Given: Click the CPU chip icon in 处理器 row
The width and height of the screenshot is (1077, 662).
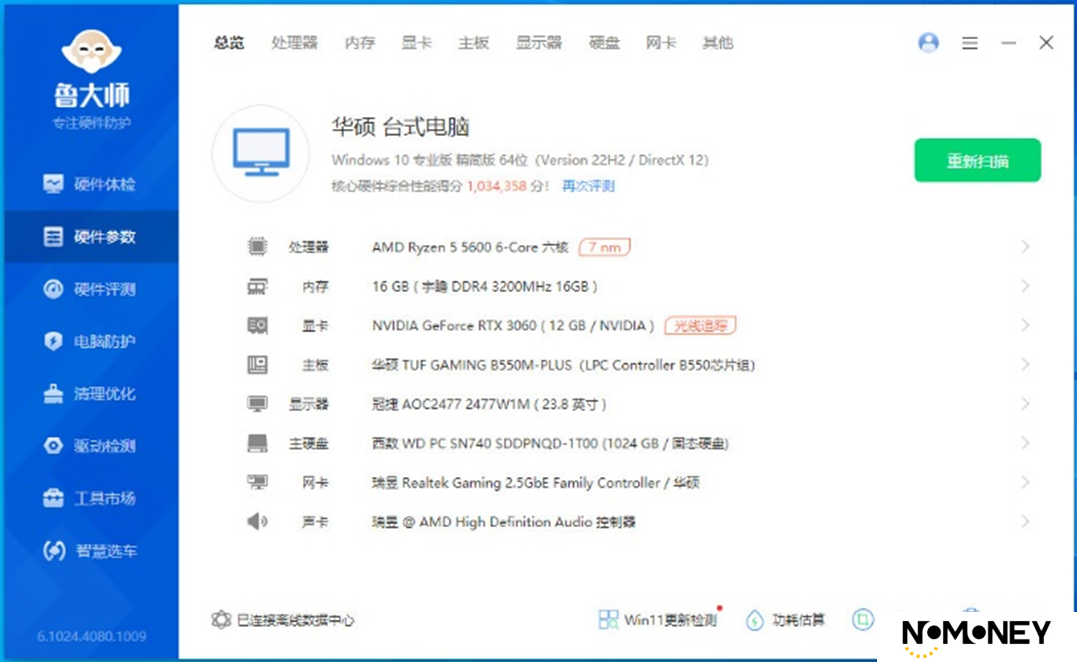Looking at the screenshot, I should pos(257,247).
